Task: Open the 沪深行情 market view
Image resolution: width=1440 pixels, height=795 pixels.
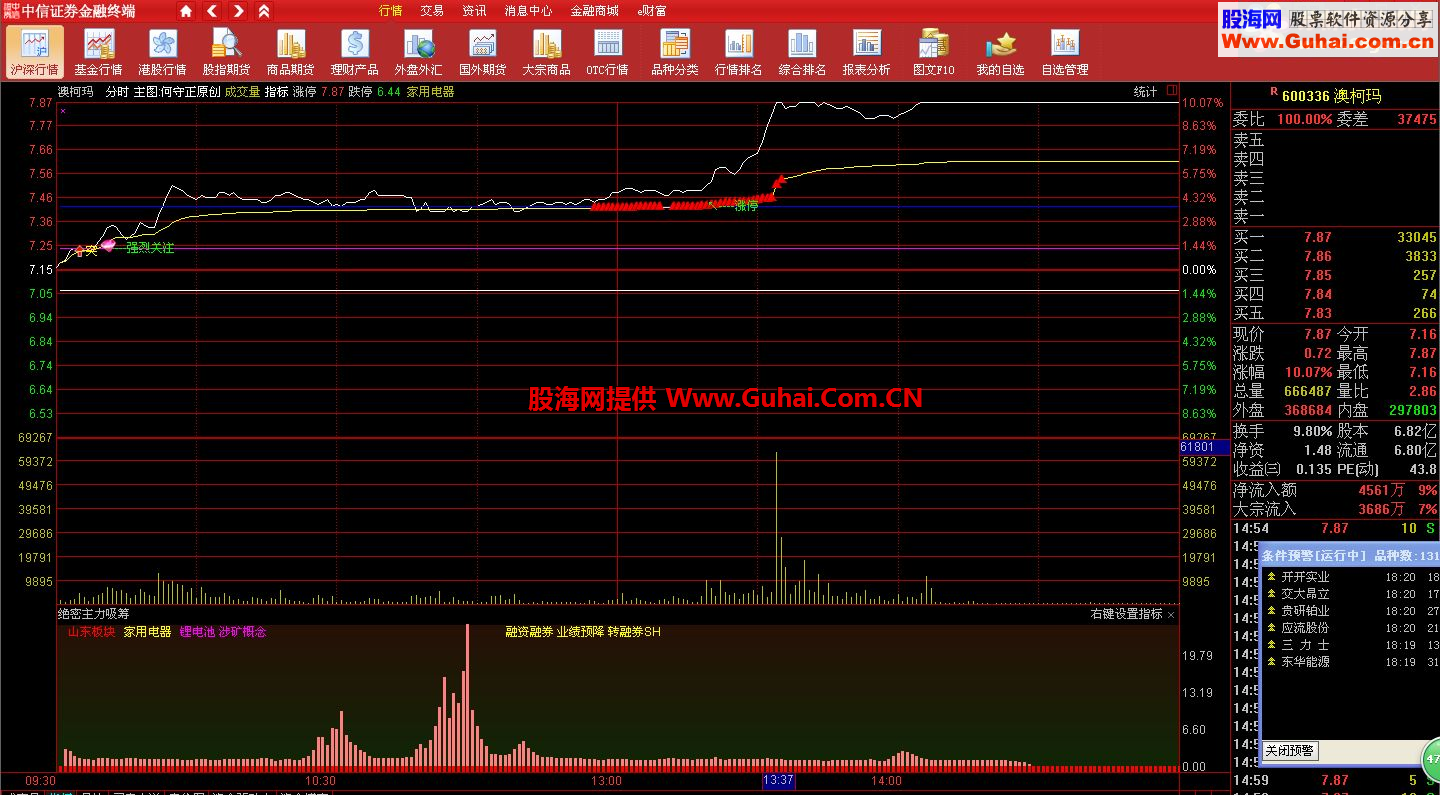Action: (34, 52)
